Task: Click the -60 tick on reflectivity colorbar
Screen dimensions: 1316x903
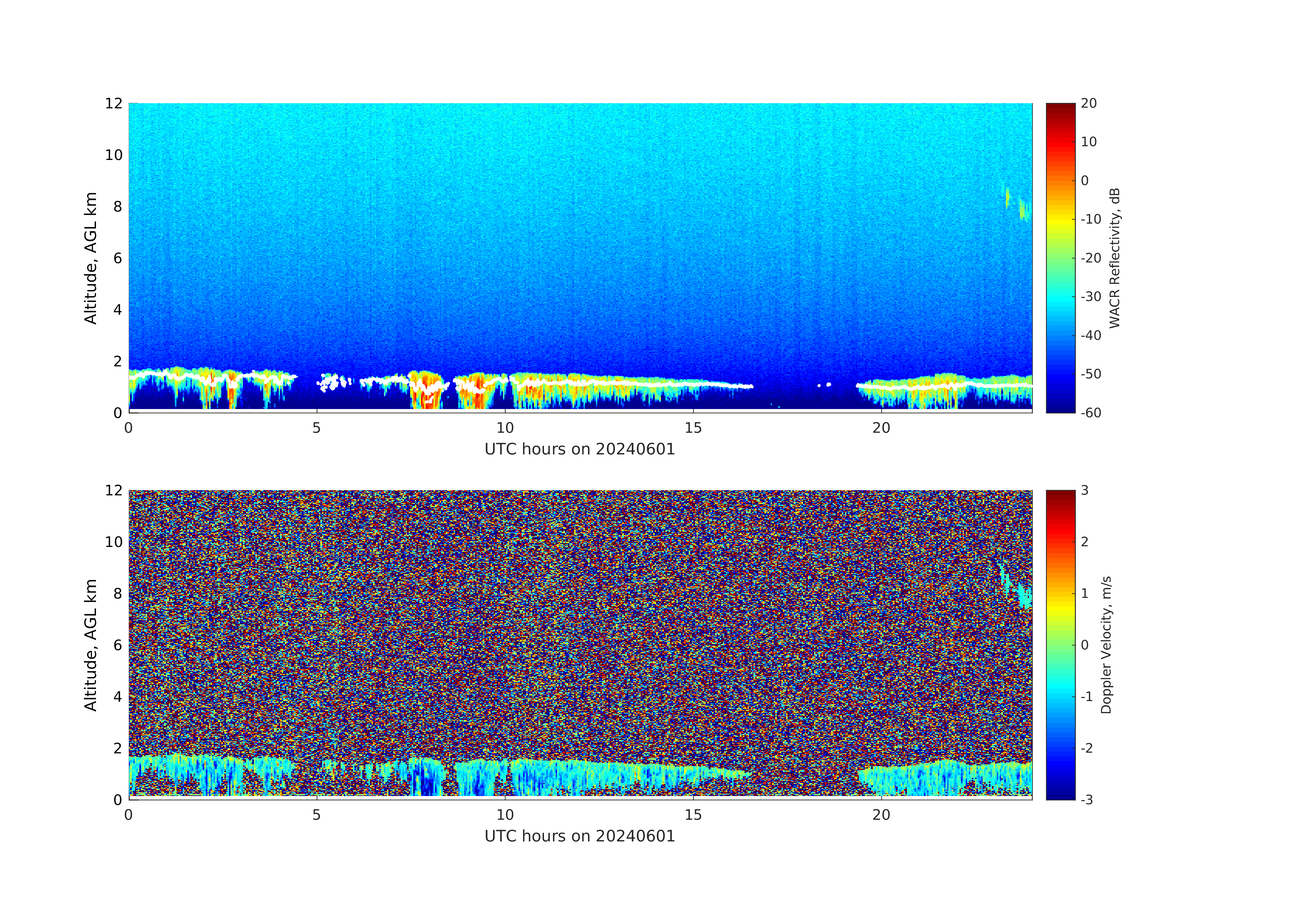Action: click(x=1091, y=413)
